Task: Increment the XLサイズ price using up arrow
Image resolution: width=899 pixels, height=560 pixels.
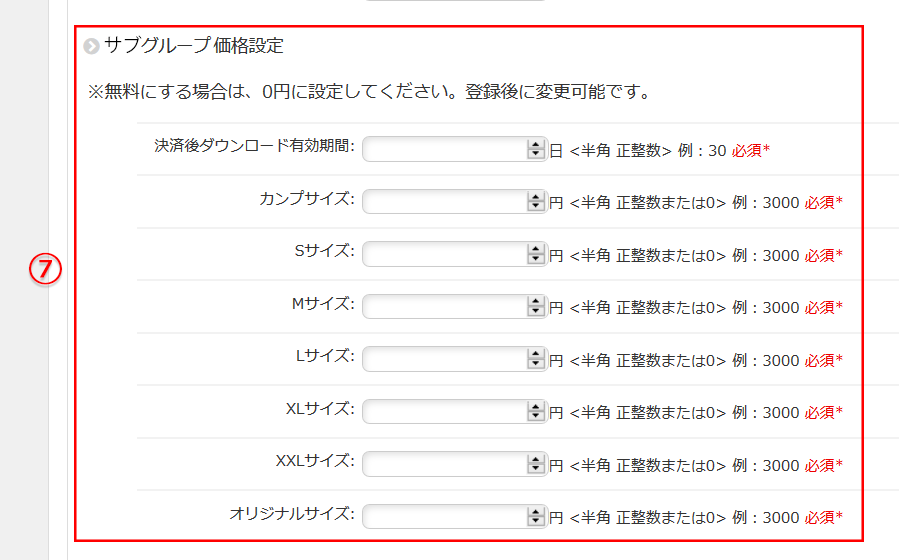Action: click(534, 407)
